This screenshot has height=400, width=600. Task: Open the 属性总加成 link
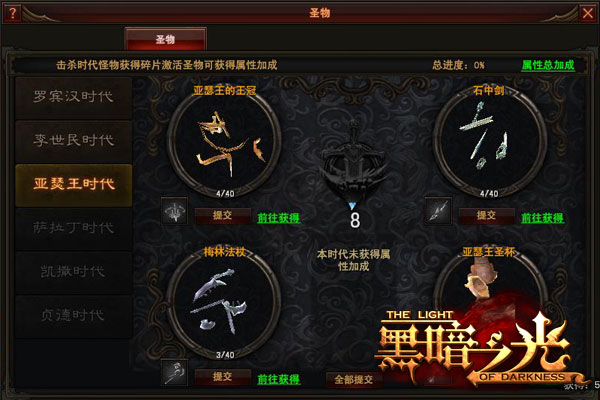click(x=548, y=65)
